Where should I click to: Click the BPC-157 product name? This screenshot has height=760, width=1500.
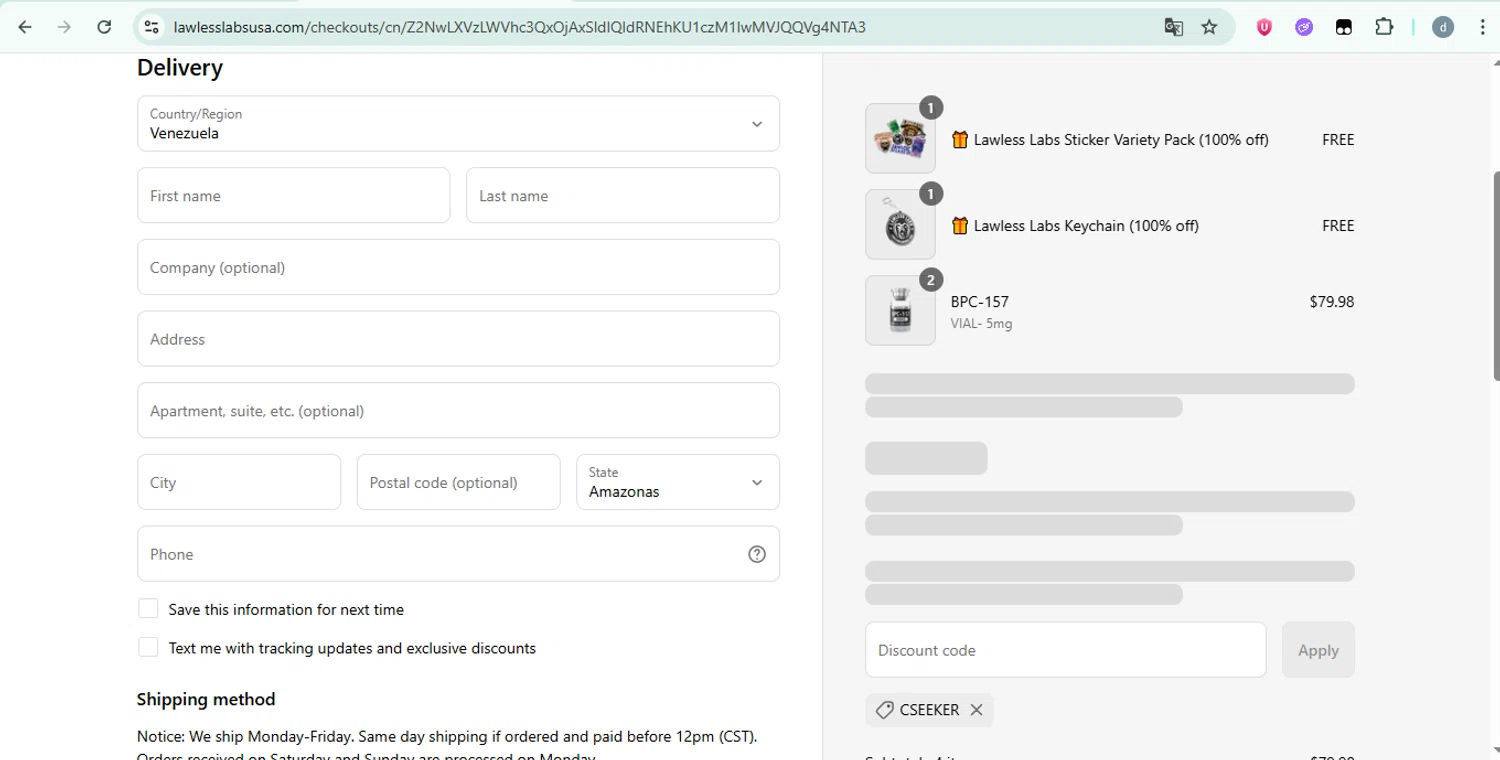point(980,301)
